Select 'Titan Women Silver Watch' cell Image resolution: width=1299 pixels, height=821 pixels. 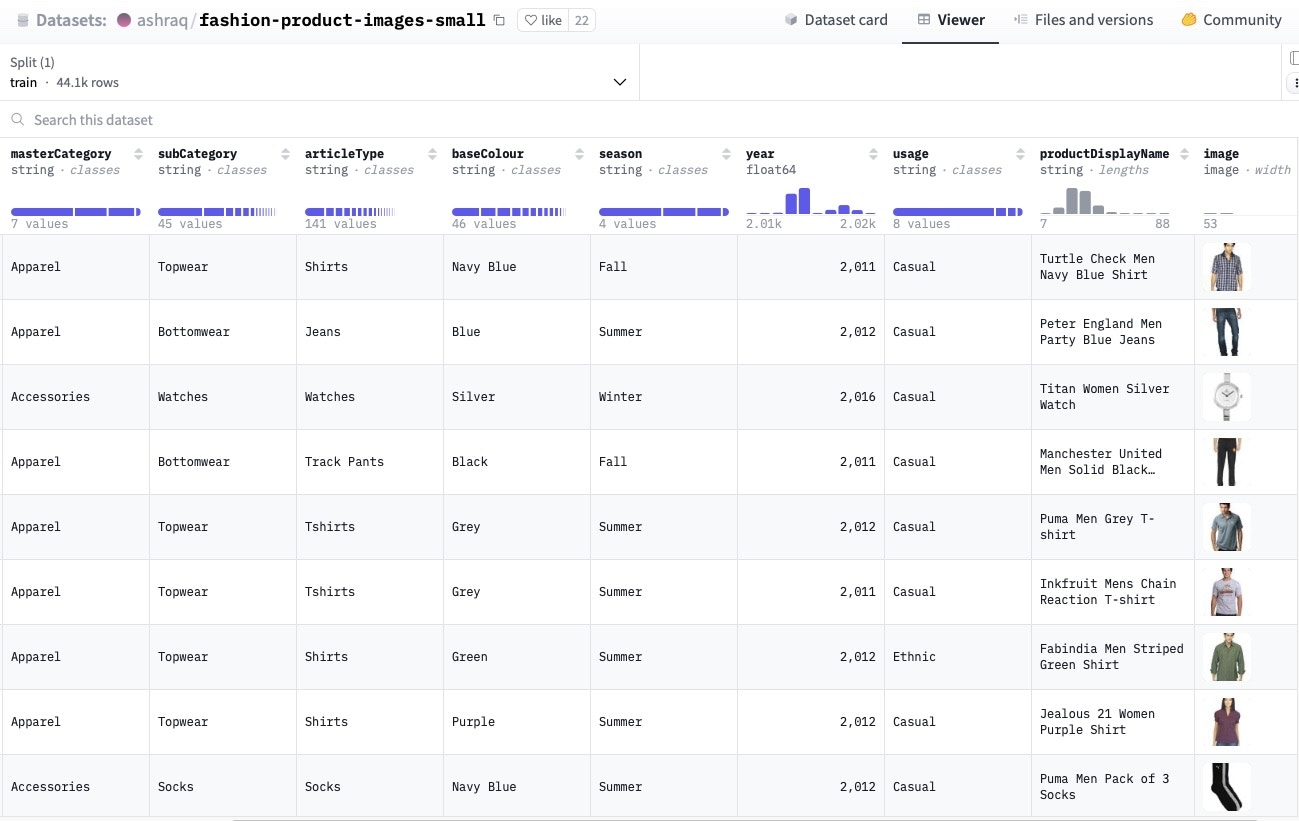[x=1113, y=397]
